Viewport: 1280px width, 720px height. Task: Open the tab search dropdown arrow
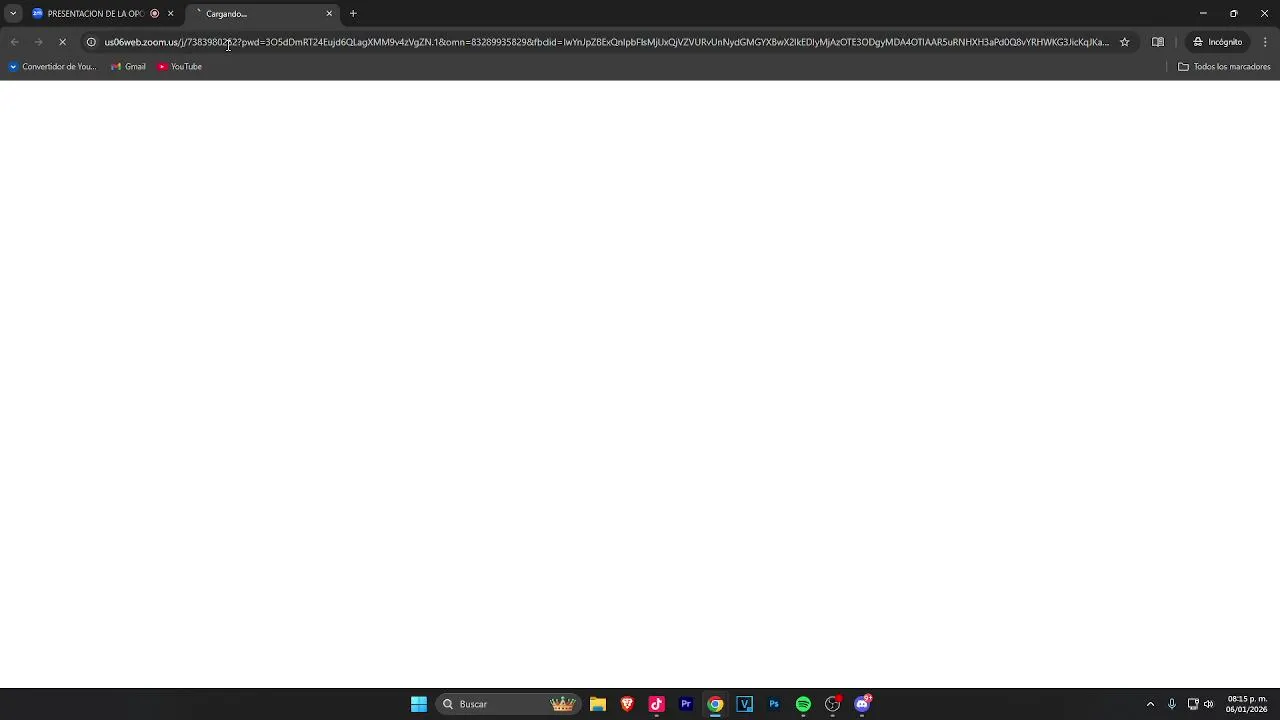(x=13, y=13)
